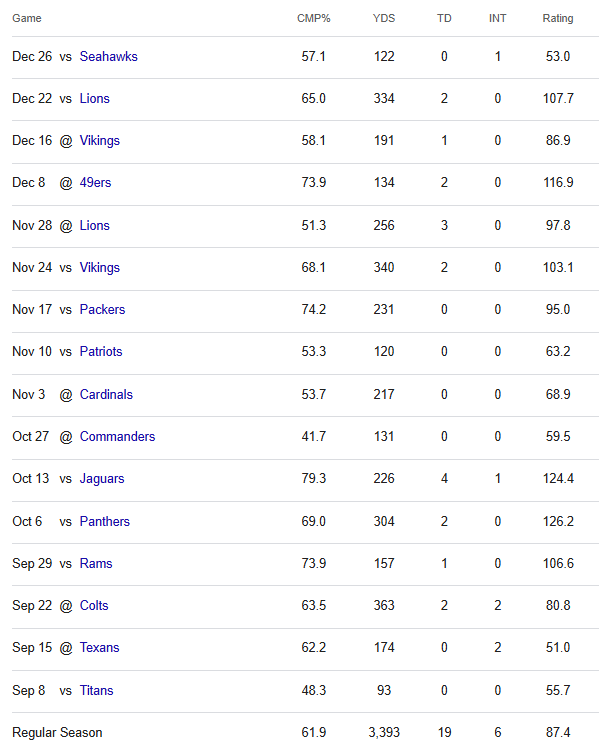
Task: Go to the Patriots team page link
Action: click(101, 352)
